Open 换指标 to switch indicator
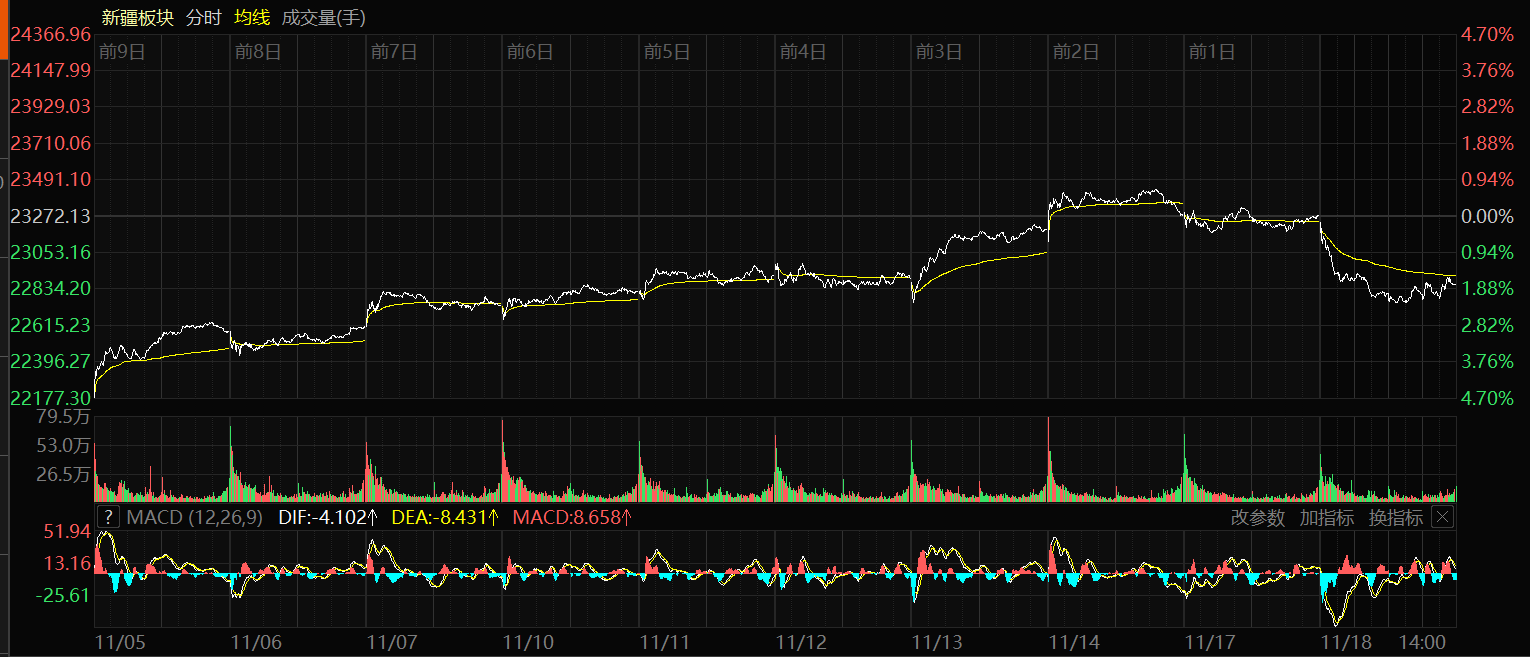This screenshot has height=657, width=1530. tap(1395, 517)
